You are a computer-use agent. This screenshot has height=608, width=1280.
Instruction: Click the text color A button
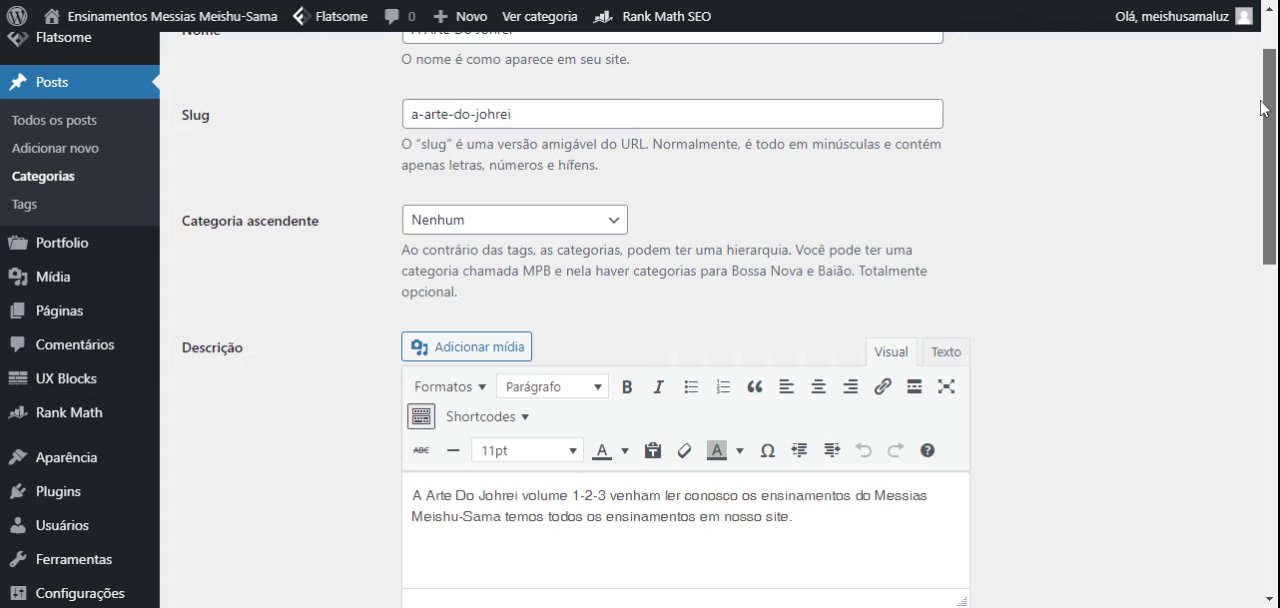tap(602, 451)
